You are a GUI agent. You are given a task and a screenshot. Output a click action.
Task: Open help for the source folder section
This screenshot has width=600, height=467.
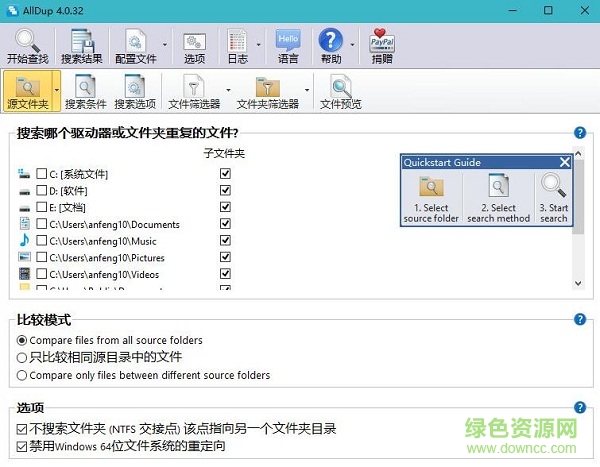tap(580, 133)
